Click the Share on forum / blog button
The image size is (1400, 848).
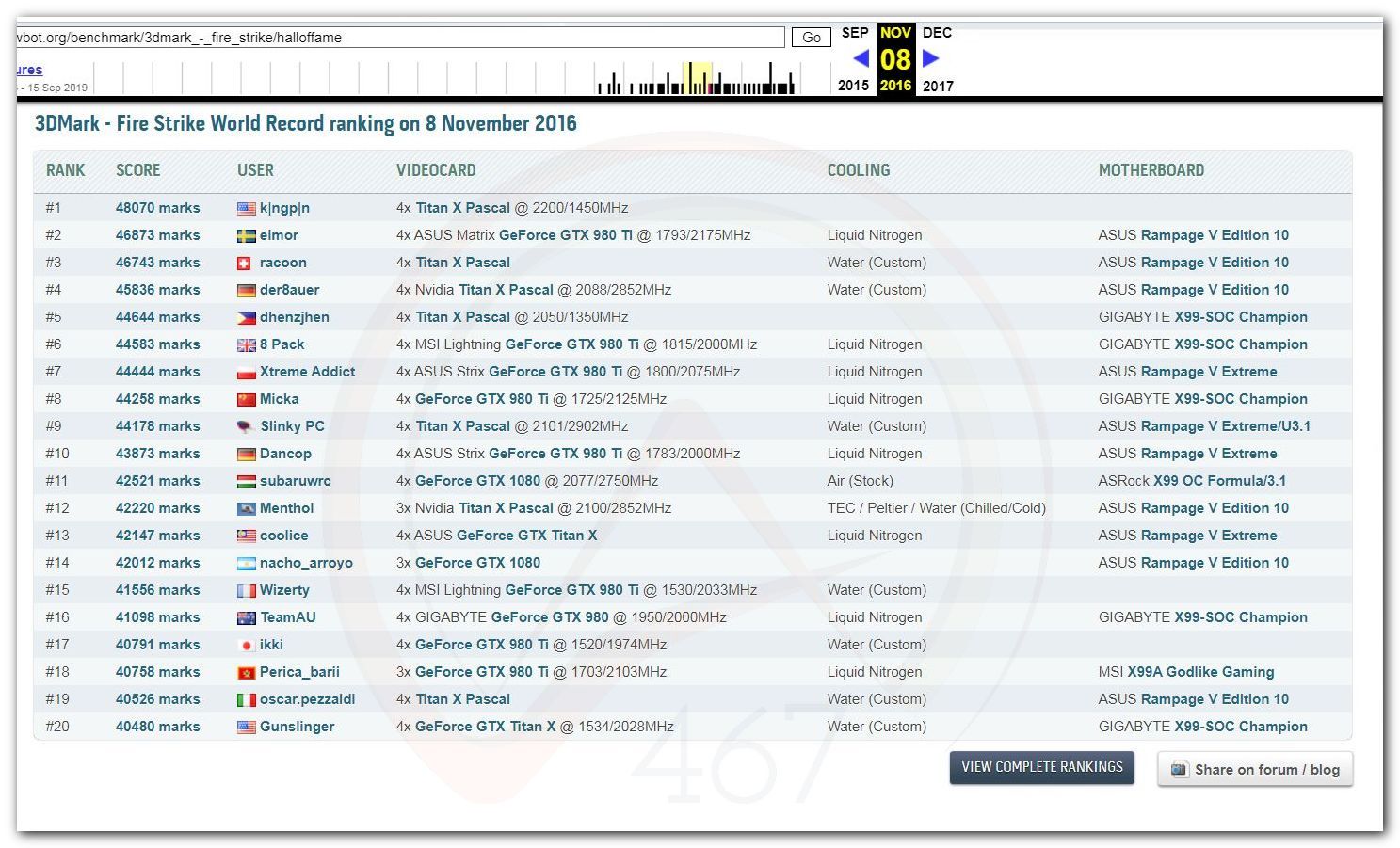(x=1255, y=769)
